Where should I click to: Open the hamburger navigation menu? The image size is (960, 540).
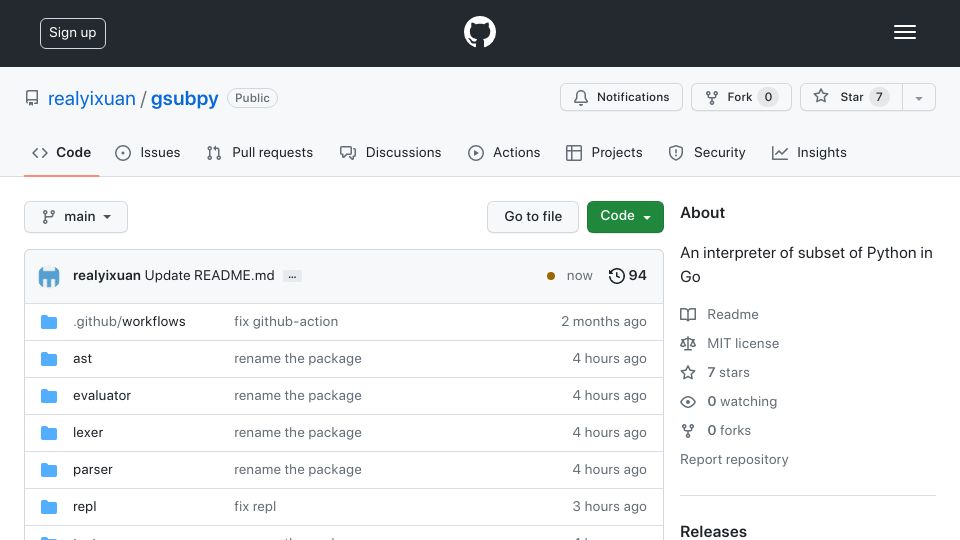click(x=904, y=32)
